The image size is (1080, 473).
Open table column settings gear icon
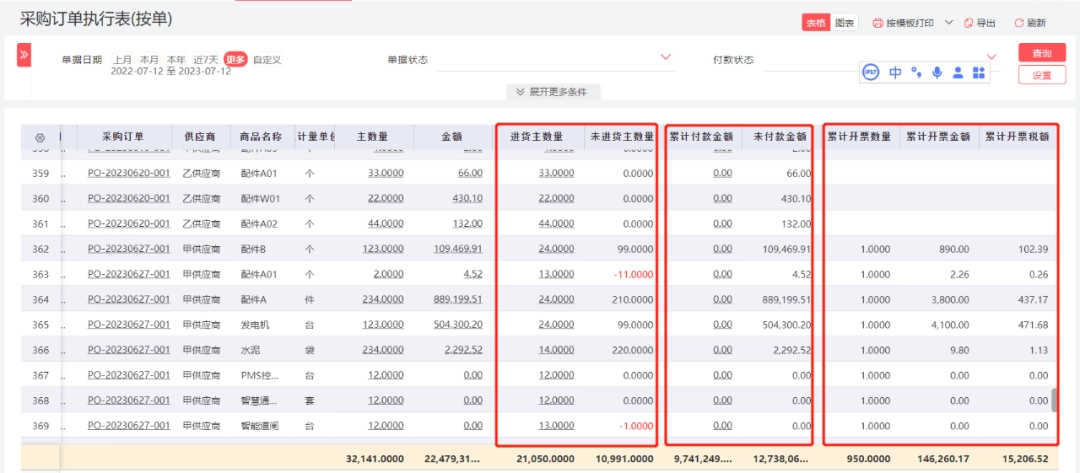click(40, 137)
